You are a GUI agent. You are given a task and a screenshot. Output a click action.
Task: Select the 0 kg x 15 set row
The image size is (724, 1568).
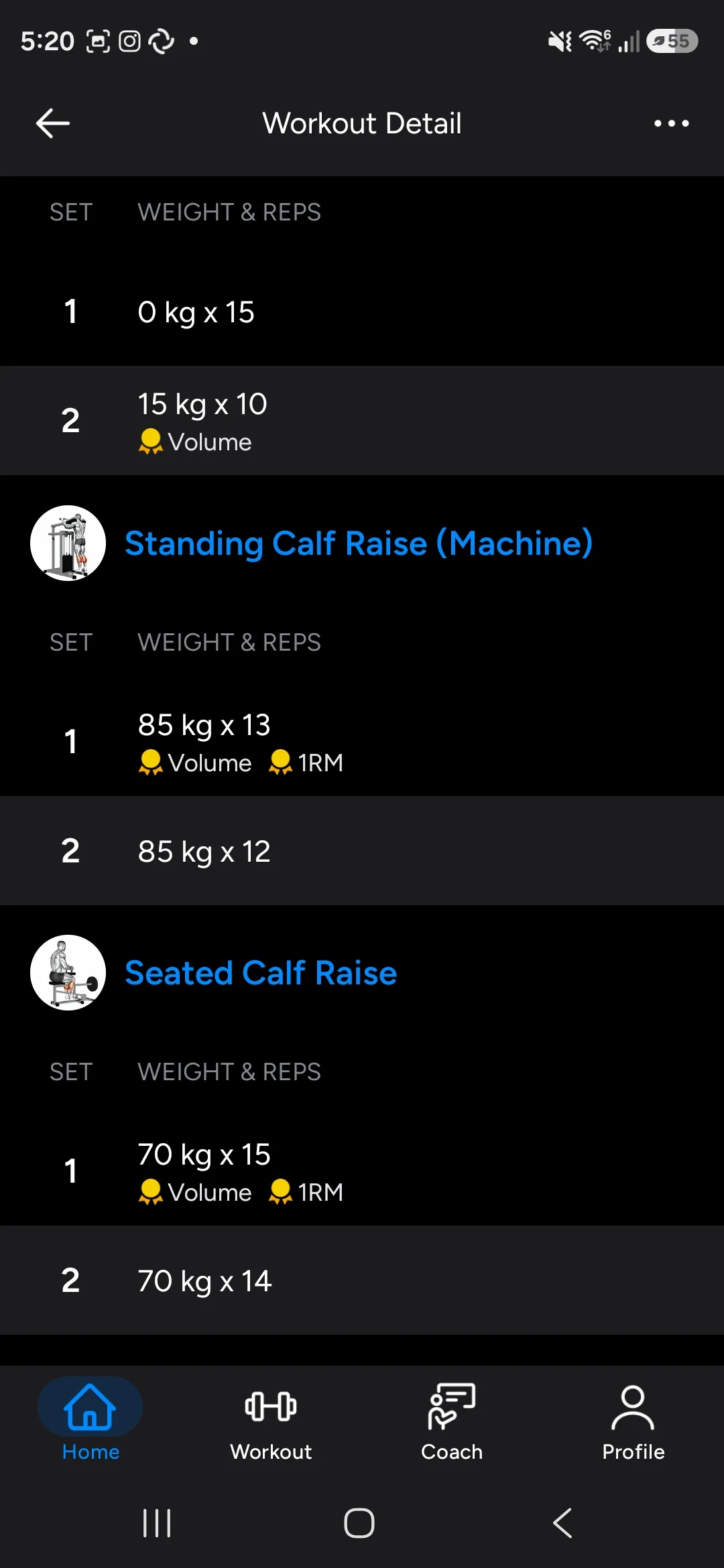pos(362,312)
